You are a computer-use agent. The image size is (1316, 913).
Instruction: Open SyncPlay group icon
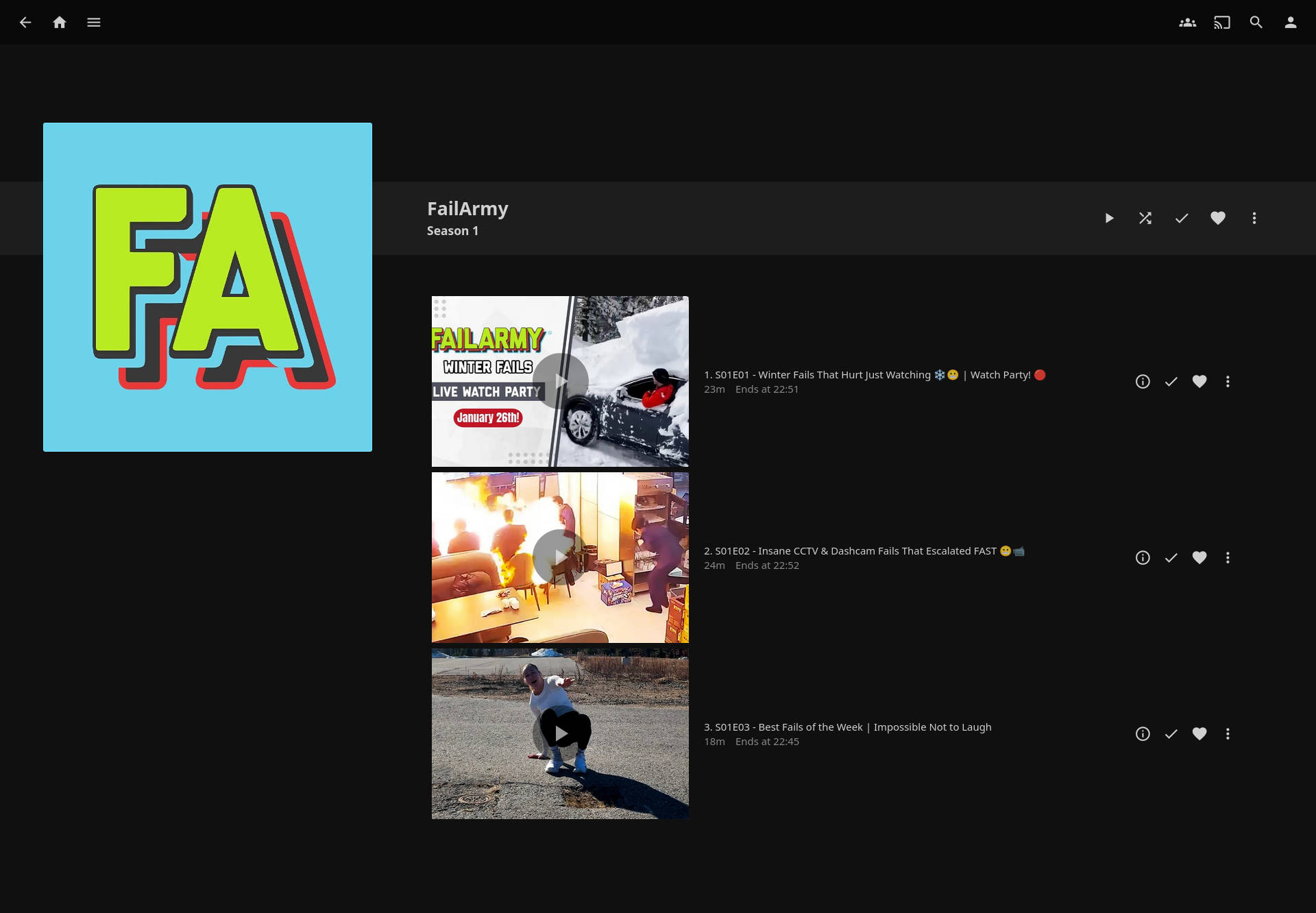[1187, 23]
